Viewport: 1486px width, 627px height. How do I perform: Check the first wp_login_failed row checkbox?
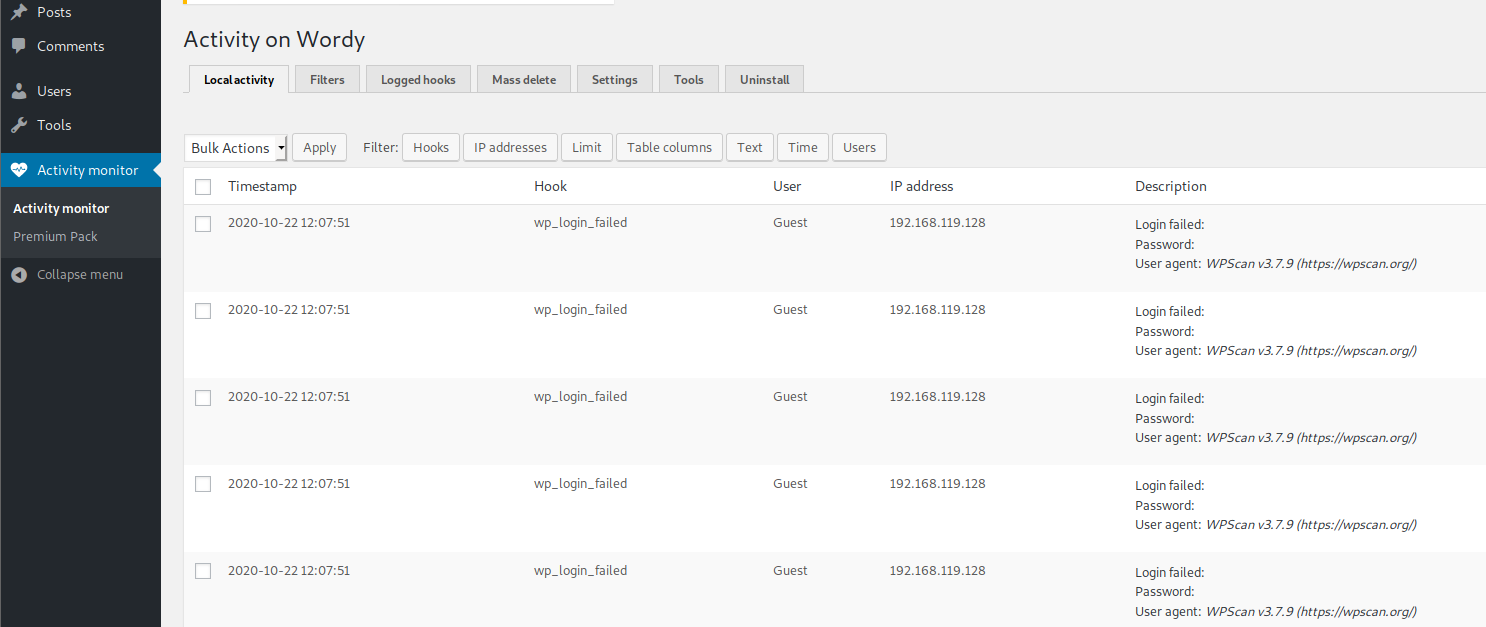(x=203, y=224)
